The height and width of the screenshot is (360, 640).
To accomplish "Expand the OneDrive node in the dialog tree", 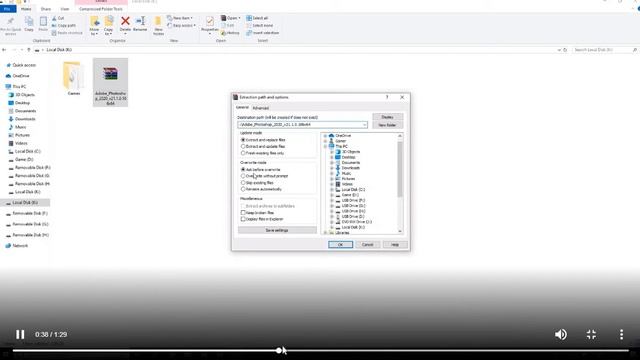I will click(x=325, y=136).
